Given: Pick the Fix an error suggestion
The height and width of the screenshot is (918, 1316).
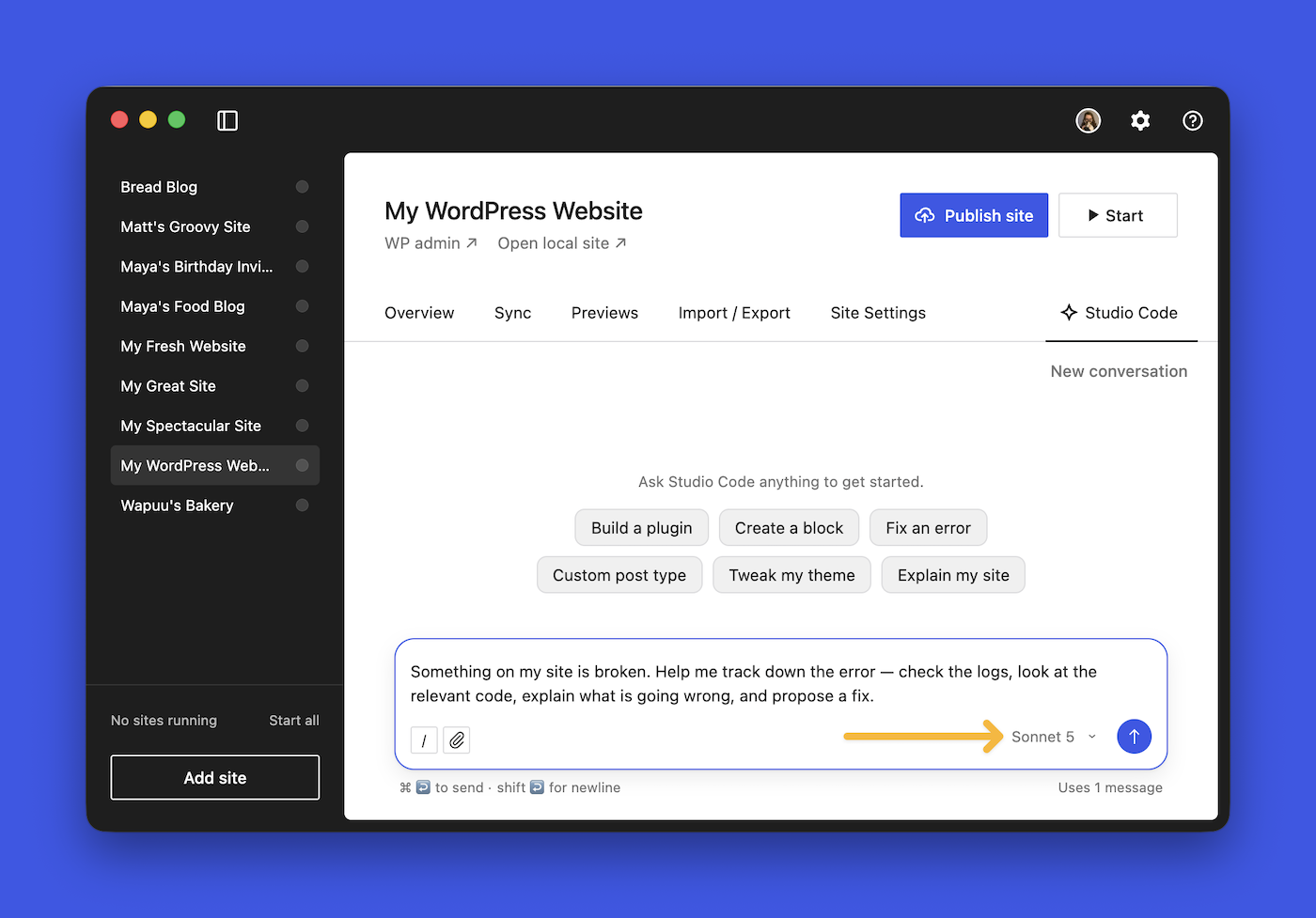Looking at the screenshot, I should tap(928, 528).
